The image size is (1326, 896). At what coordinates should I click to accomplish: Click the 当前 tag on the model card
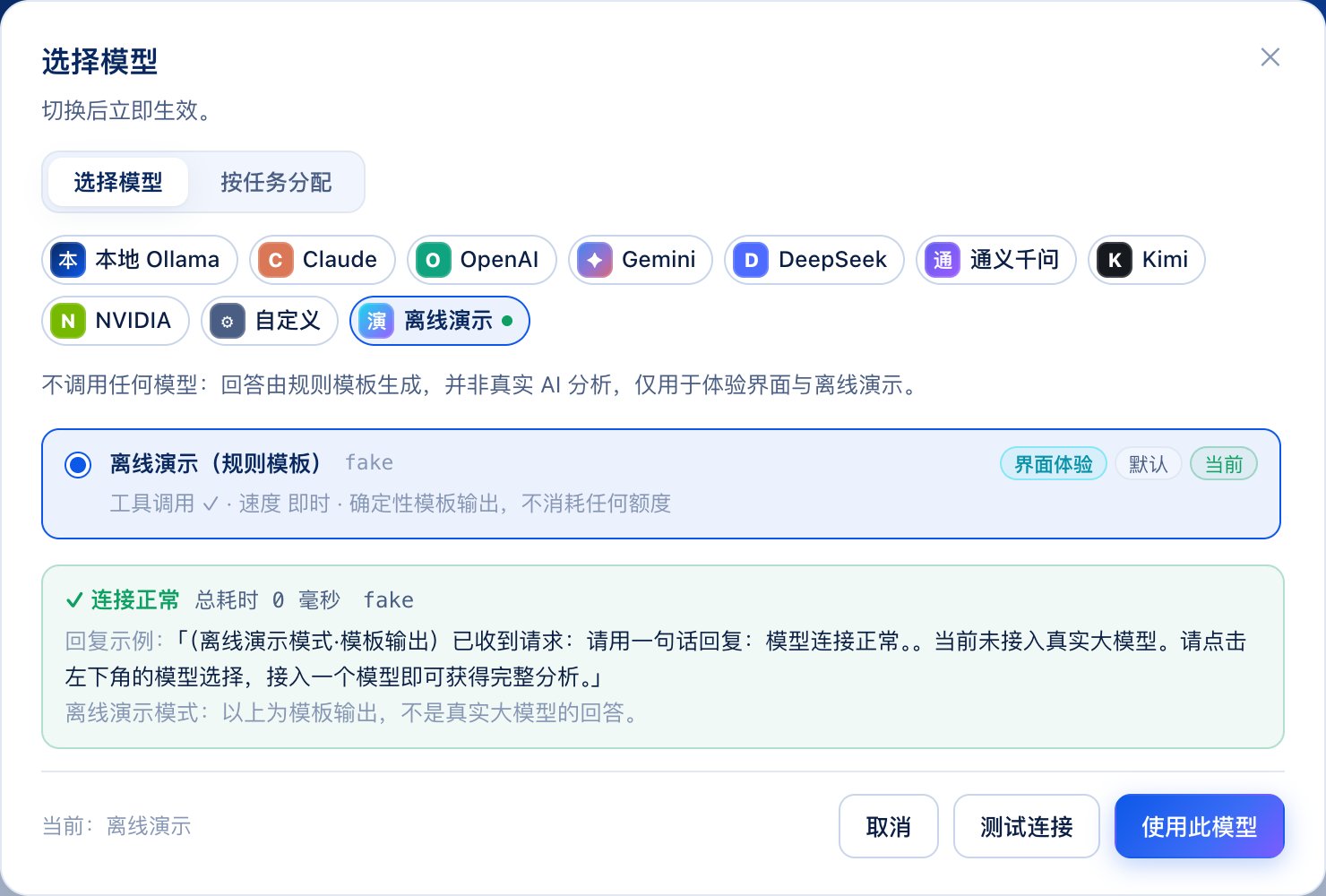point(1224,463)
